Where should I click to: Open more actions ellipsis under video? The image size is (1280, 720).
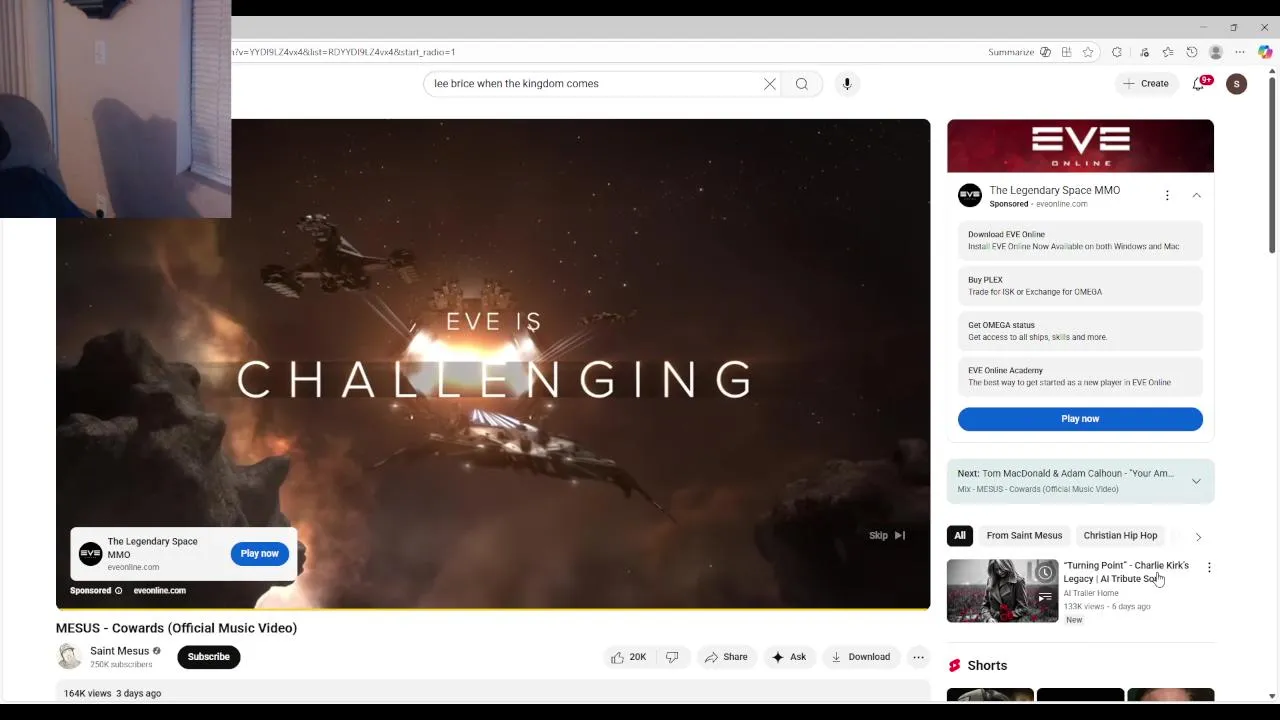918,657
